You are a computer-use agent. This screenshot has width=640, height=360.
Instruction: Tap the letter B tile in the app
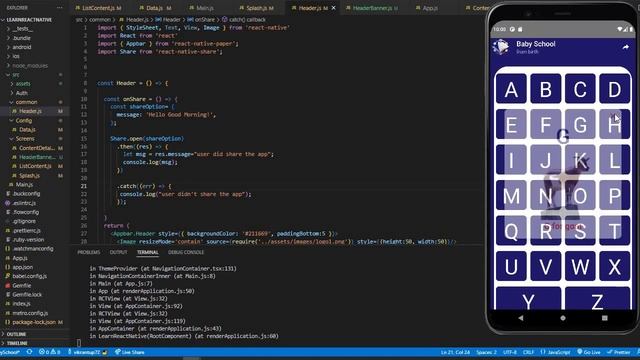pyautogui.click(x=546, y=89)
